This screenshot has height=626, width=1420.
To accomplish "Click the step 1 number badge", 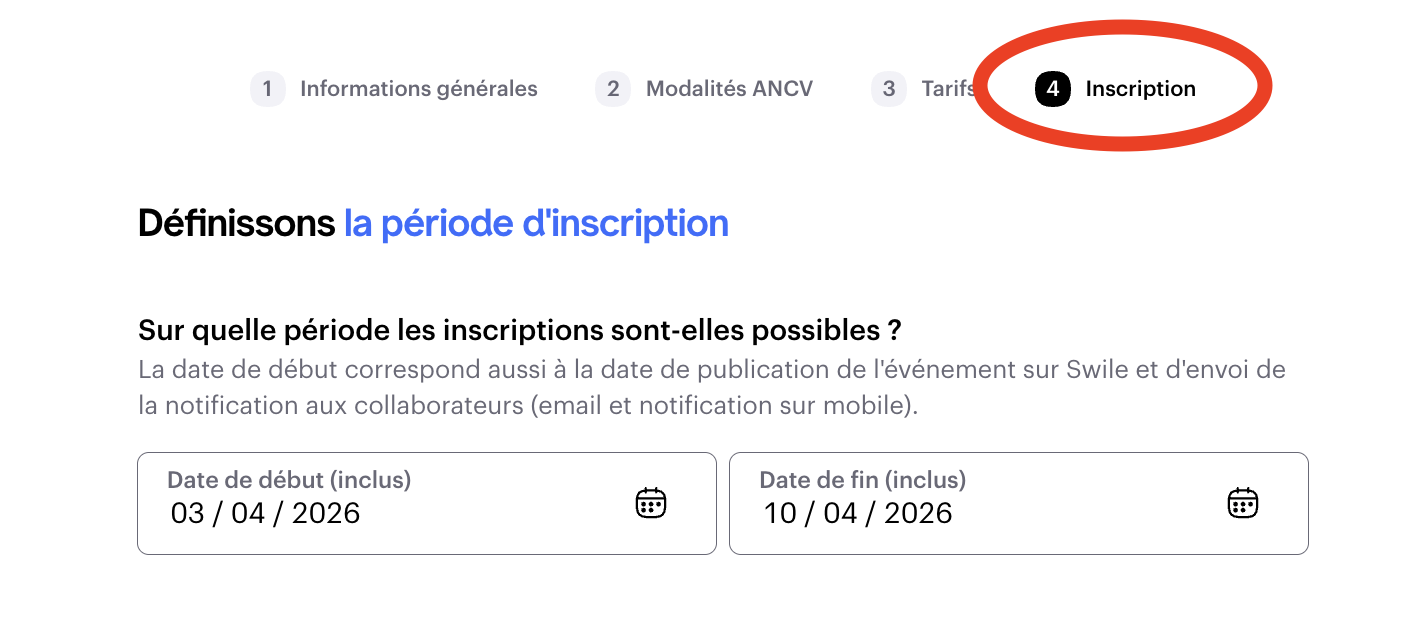I will (267, 89).
